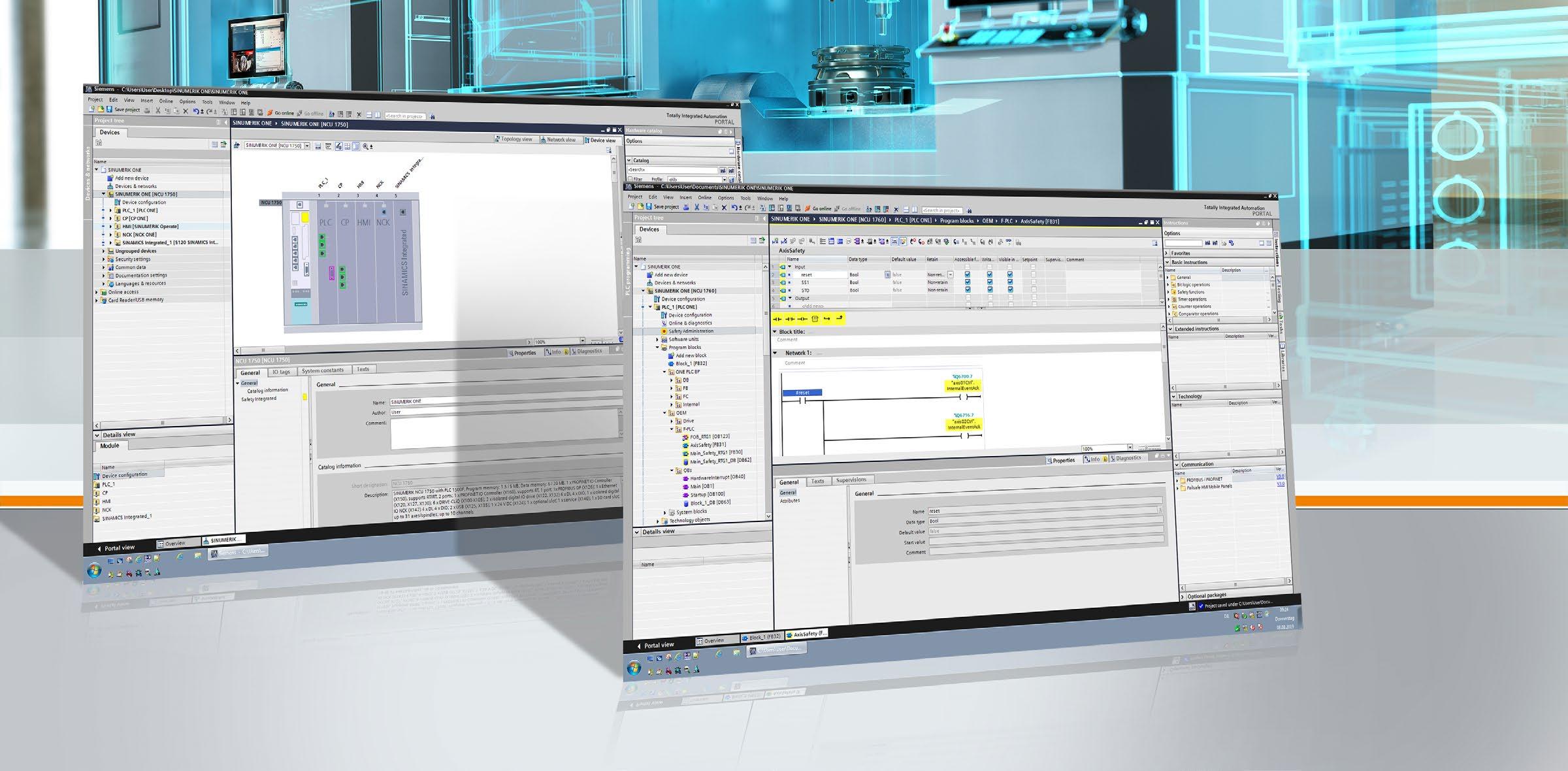Collapse Network 1 in the ladder editor
Viewport: 1568px width, 771px height.
tap(776, 353)
